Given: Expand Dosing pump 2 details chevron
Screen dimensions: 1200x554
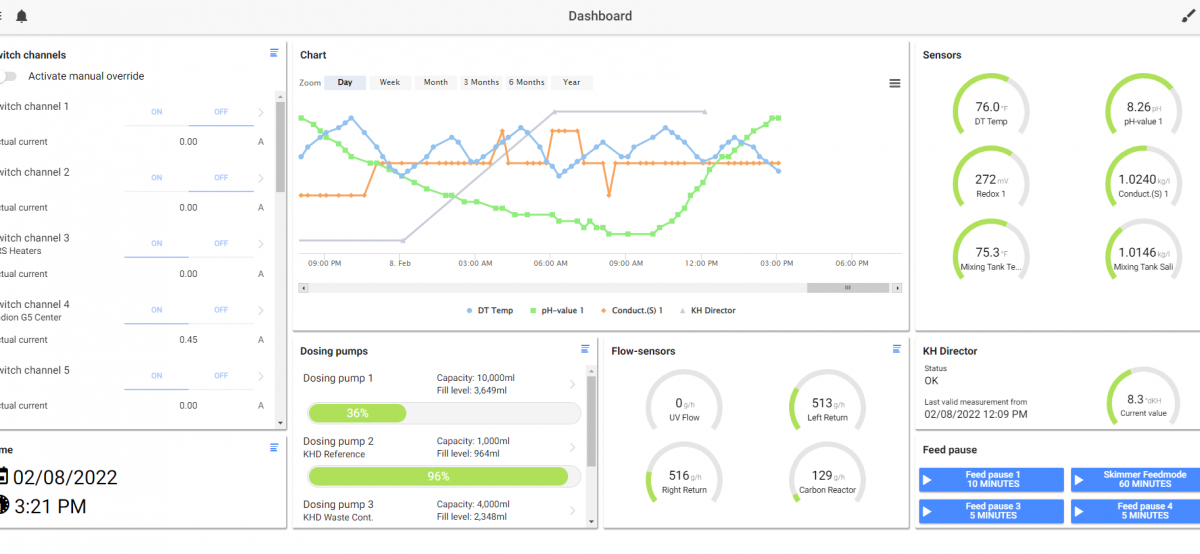Looking at the screenshot, I should click(x=572, y=447).
